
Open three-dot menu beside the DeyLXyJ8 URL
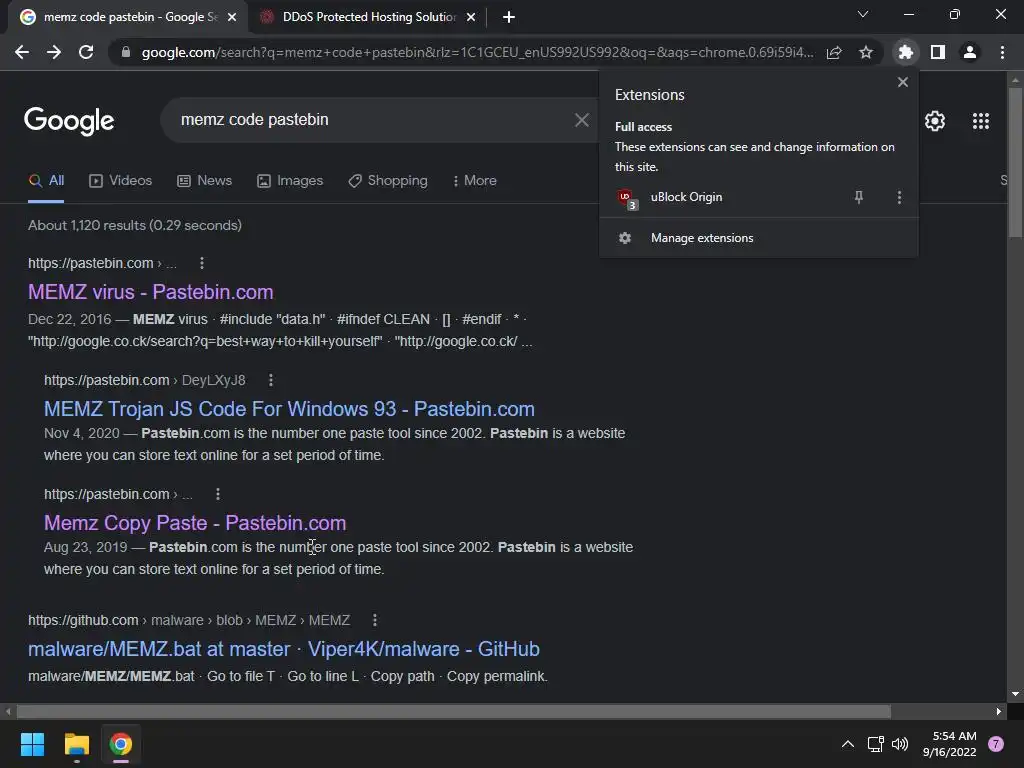[271, 380]
